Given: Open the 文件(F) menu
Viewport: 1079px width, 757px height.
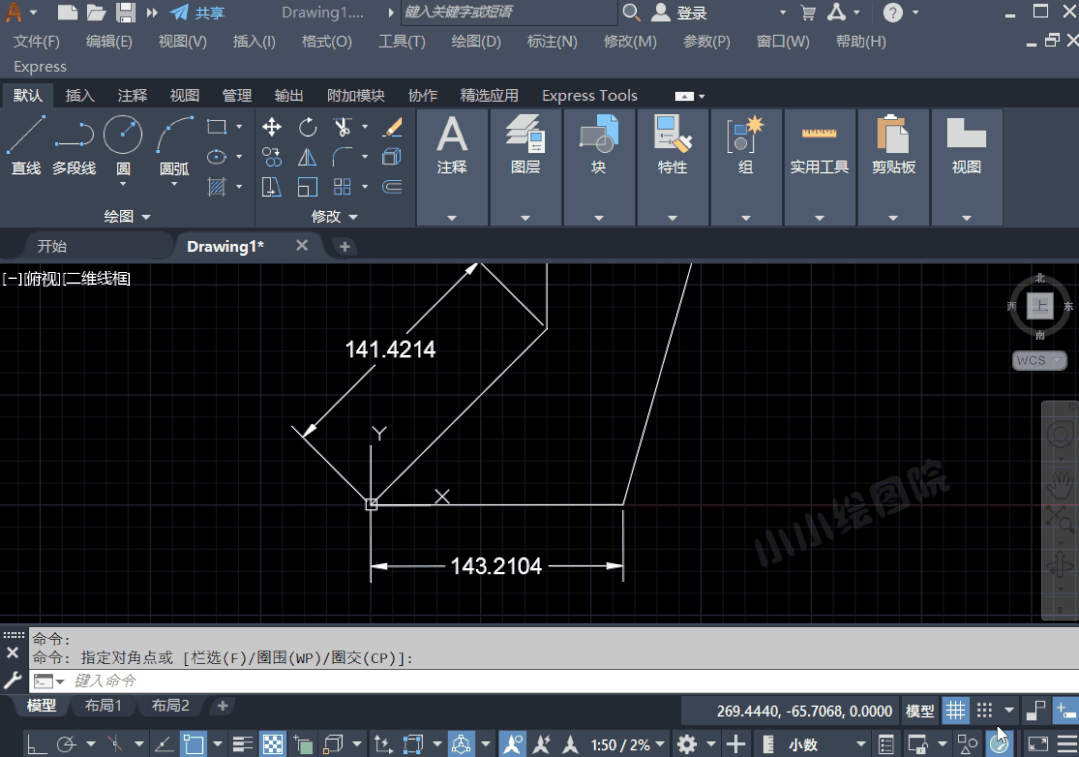Looking at the screenshot, I should coord(36,41).
